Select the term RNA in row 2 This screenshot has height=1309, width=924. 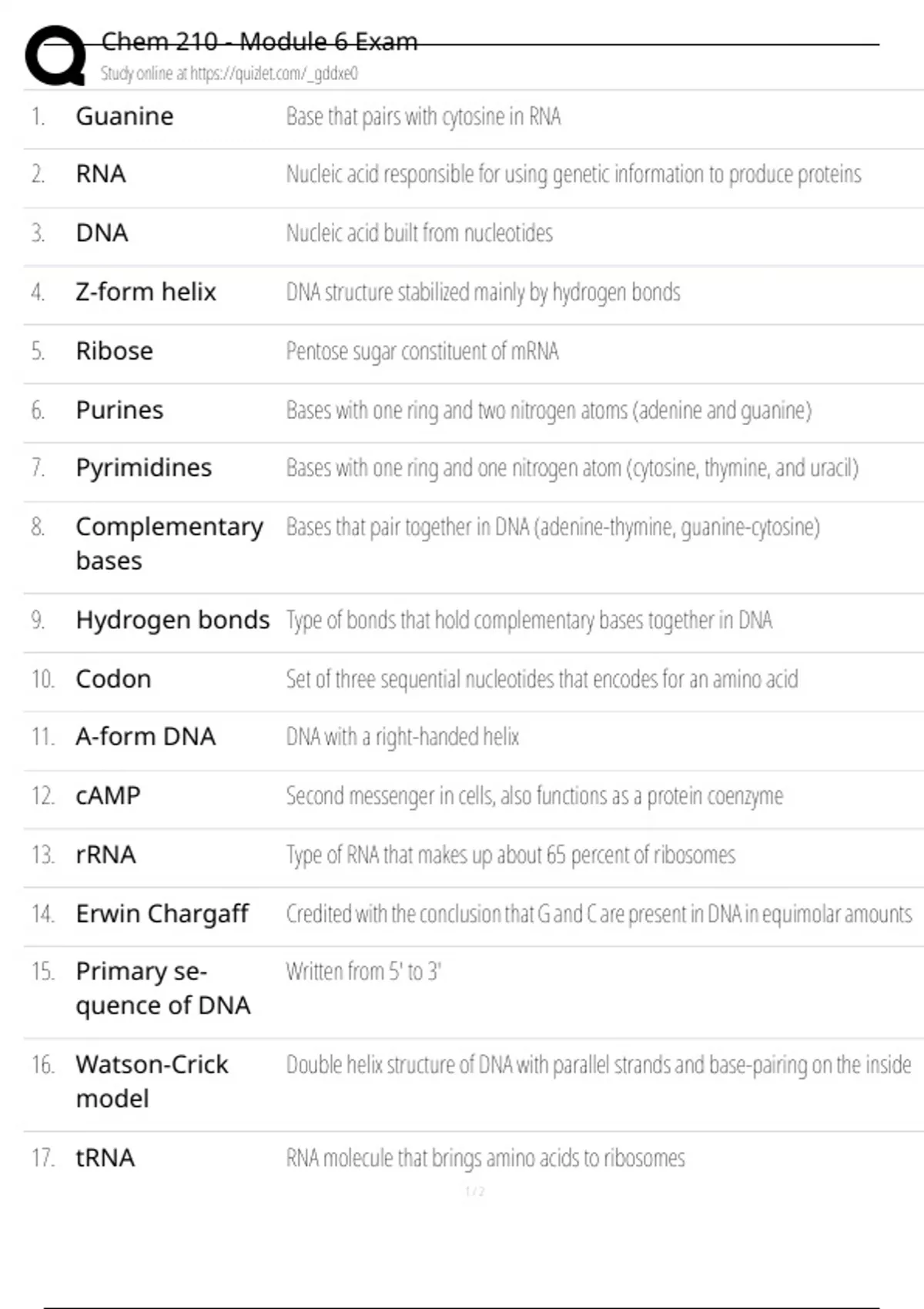(x=101, y=174)
